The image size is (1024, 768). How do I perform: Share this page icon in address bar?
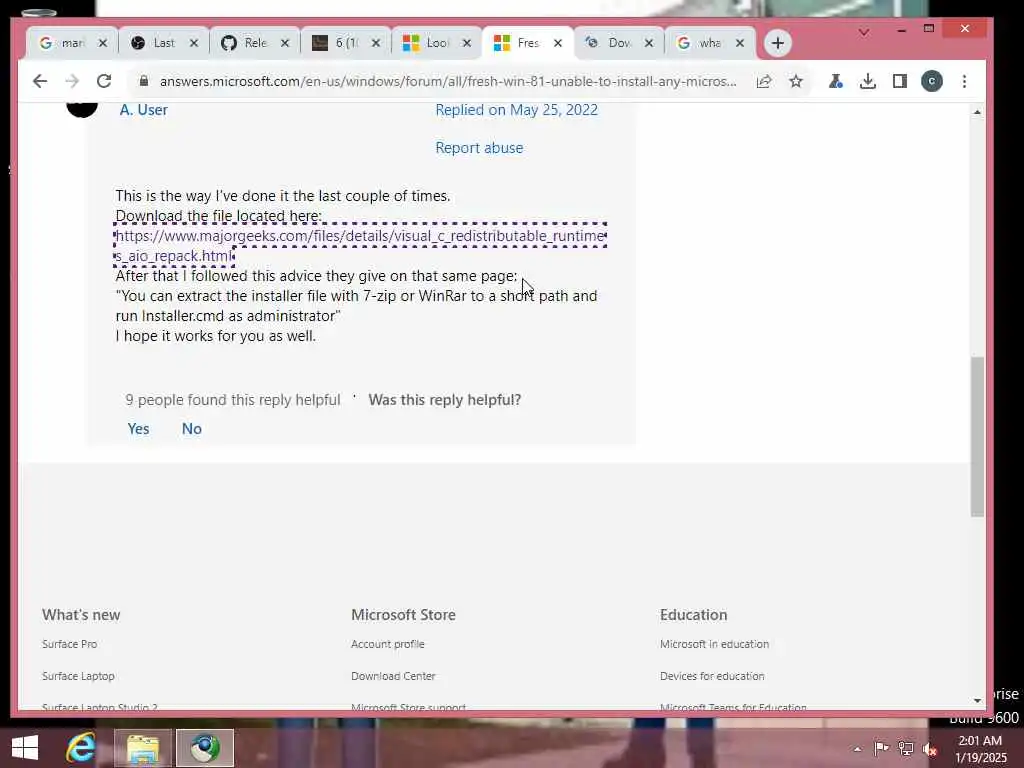tap(763, 81)
